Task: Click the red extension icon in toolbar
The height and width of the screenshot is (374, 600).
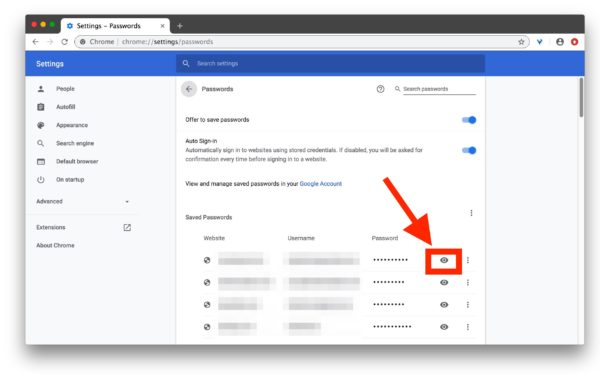Action: click(x=574, y=42)
